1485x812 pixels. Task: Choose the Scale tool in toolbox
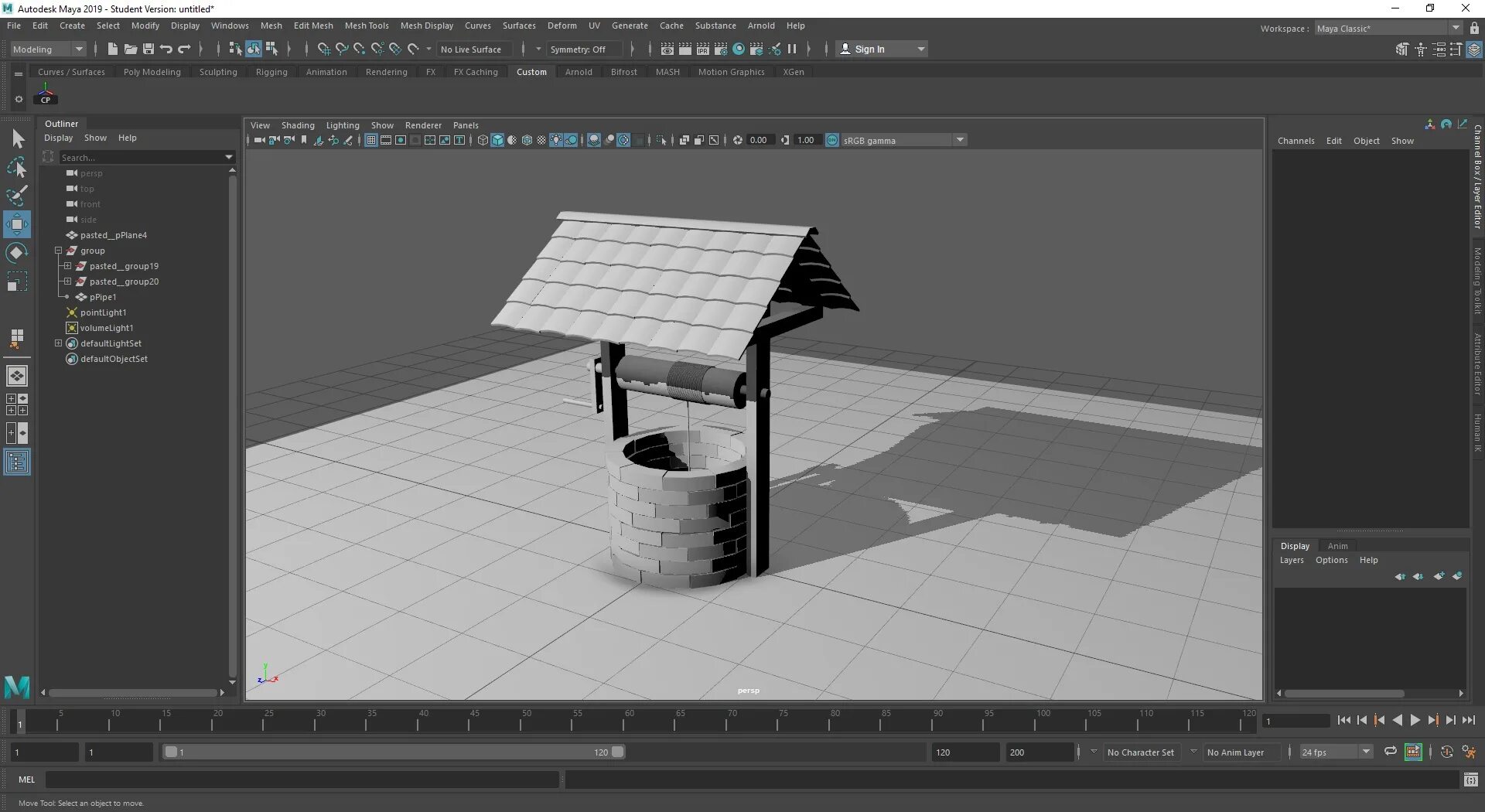coord(17,281)
